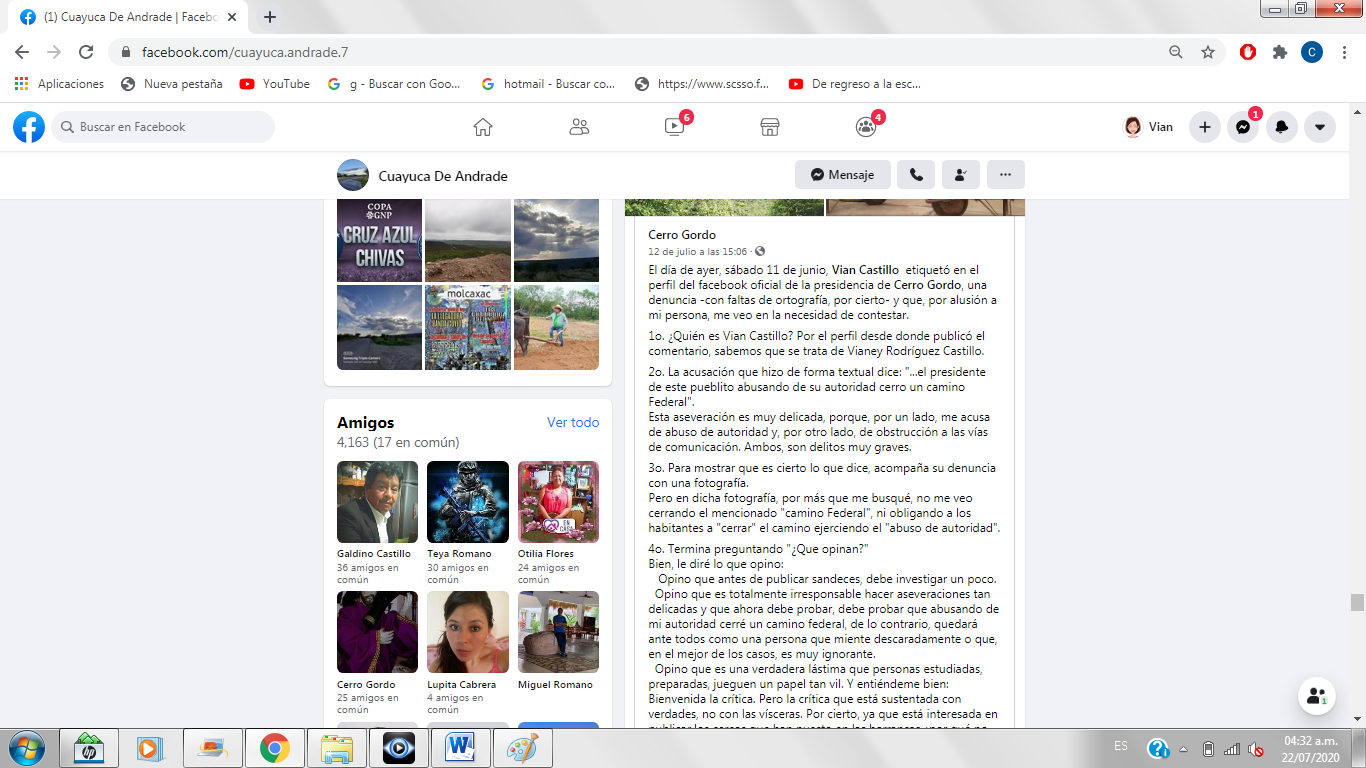Open the Messenger icon in header

[x=1243, y=127]
